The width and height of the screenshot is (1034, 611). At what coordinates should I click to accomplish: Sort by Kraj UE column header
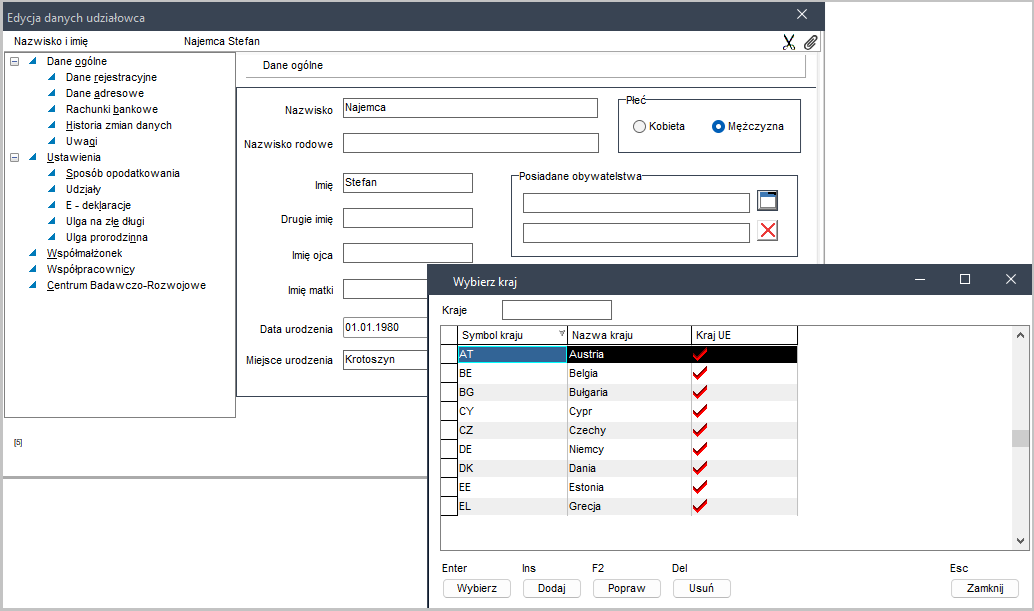pos(745,335)
